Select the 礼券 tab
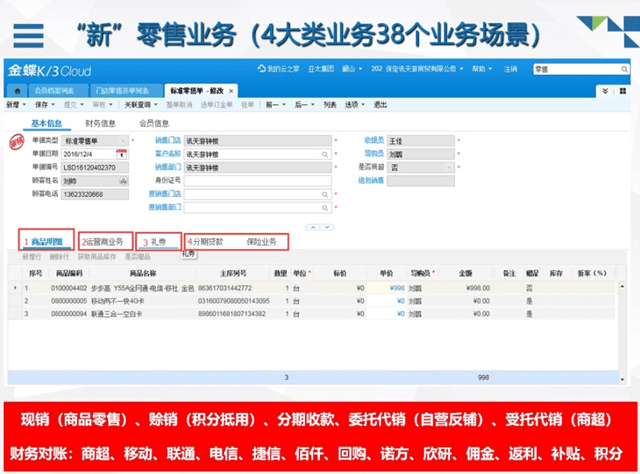Image resolution: width=640 pixels, height=474 pixels. coord(158,242)
